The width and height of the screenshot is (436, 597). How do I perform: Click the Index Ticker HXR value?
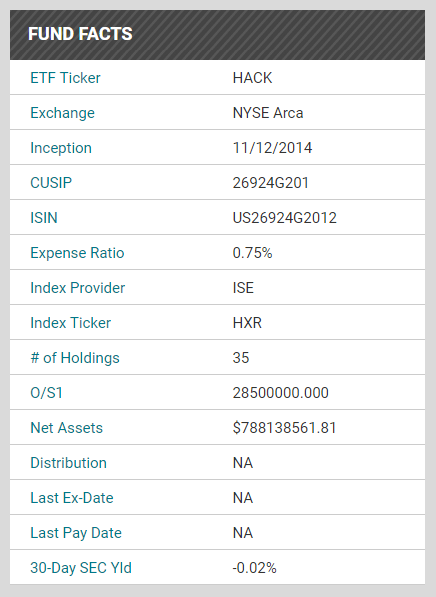[x=247, y=323]
